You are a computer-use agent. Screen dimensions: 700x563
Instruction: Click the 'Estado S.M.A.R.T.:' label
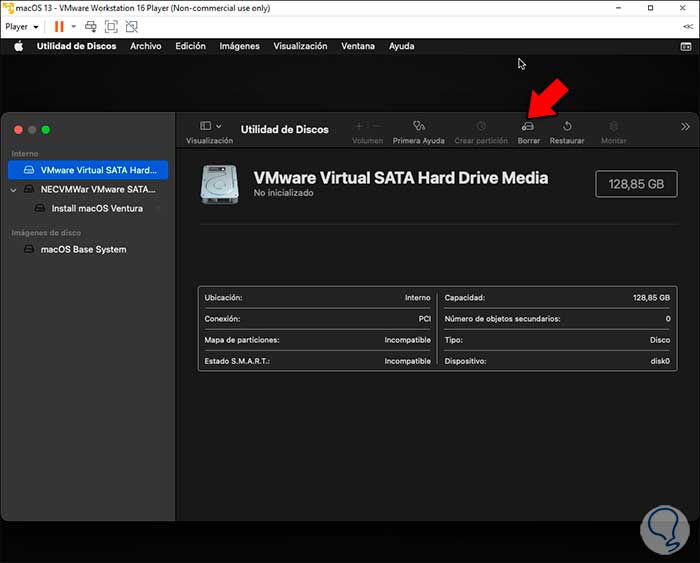coord(238,361)
